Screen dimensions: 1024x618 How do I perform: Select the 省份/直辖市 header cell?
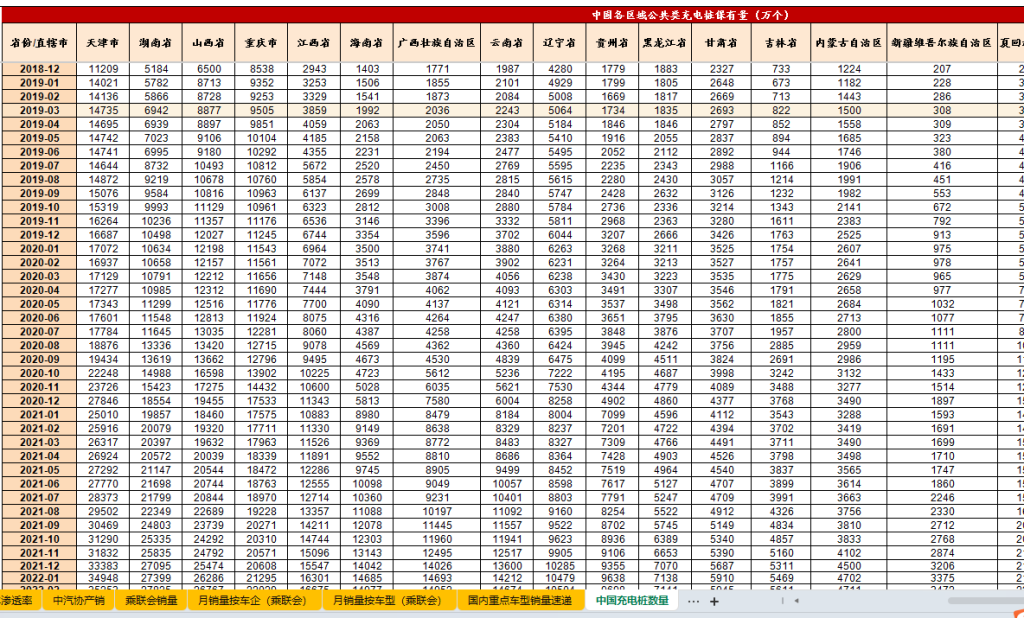pyautogui.click(x=39, y=44)
